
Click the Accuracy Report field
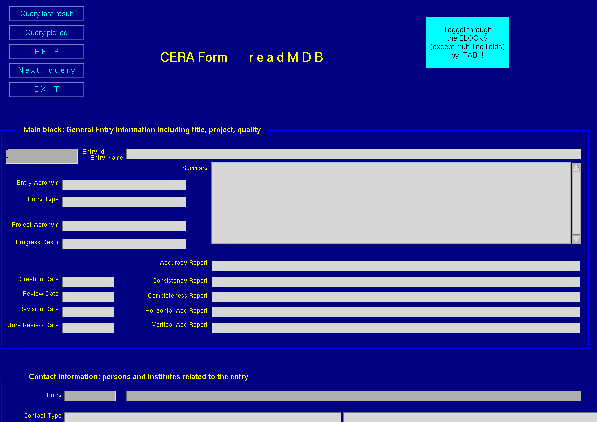396,266
